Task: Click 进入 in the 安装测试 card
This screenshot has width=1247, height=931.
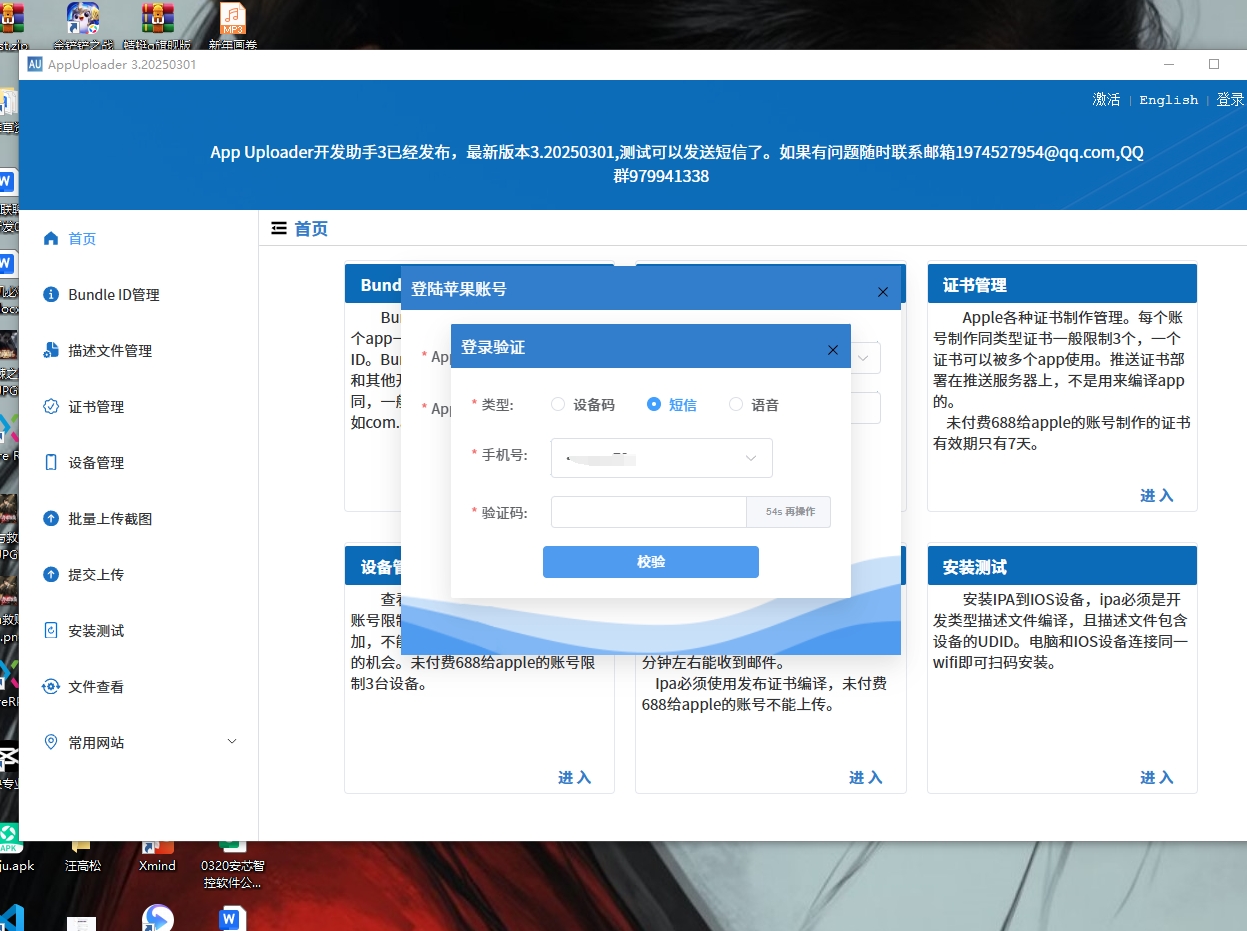Action: 1157,778
